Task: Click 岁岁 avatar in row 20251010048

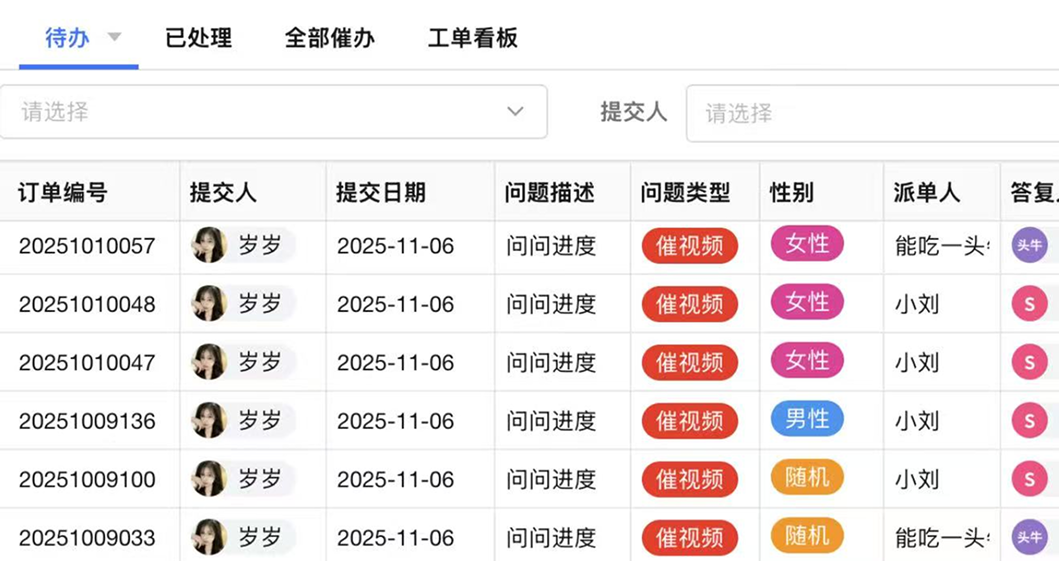Action: [209, 303]
